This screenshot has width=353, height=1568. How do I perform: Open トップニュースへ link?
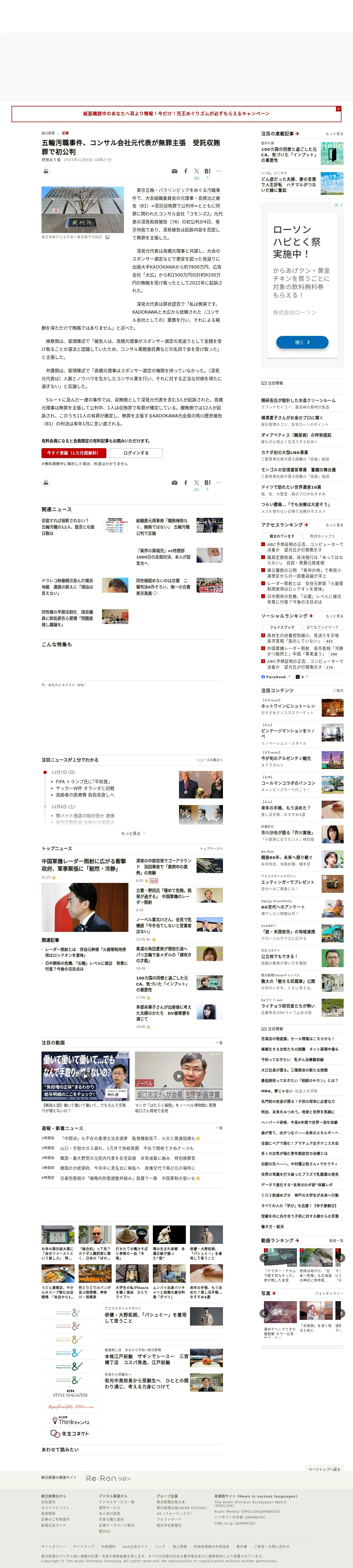[x=211, y=849]
